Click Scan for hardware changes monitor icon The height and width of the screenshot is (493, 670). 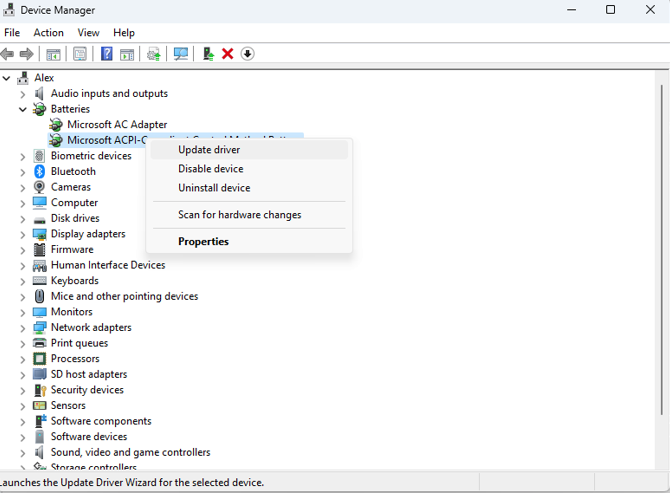tap(181, 54)
